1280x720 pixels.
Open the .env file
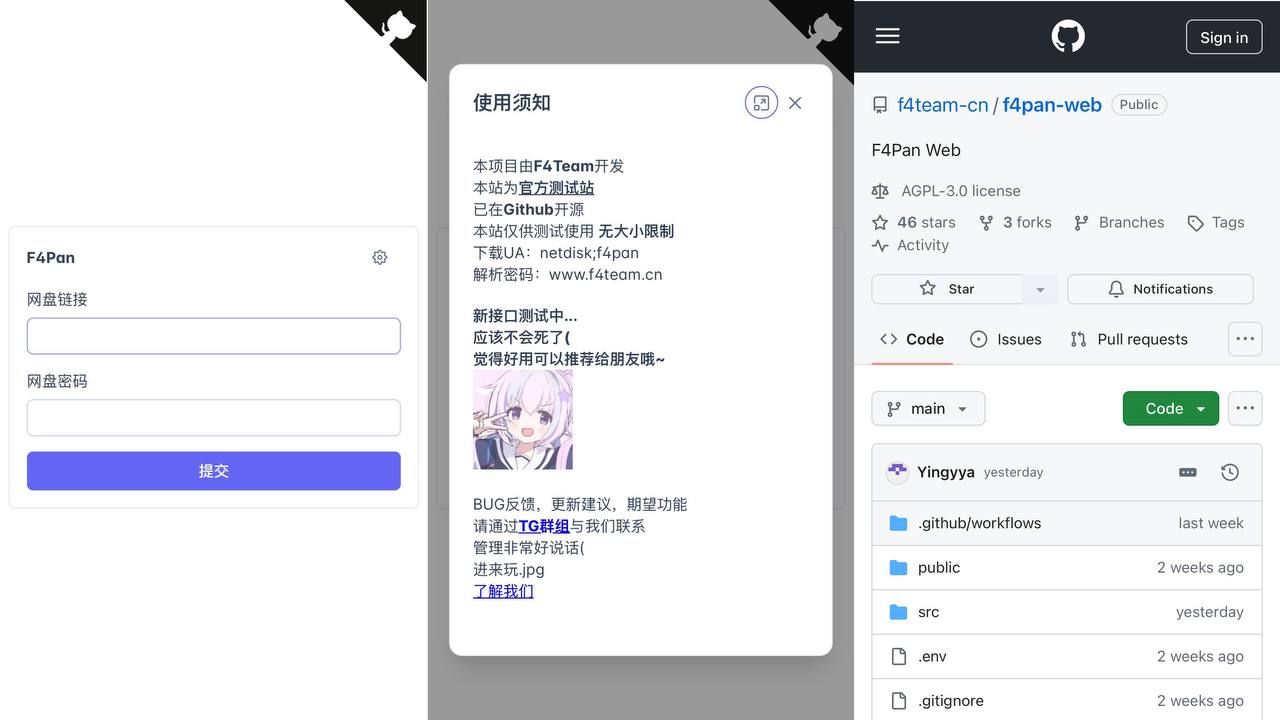click(932, 656)
